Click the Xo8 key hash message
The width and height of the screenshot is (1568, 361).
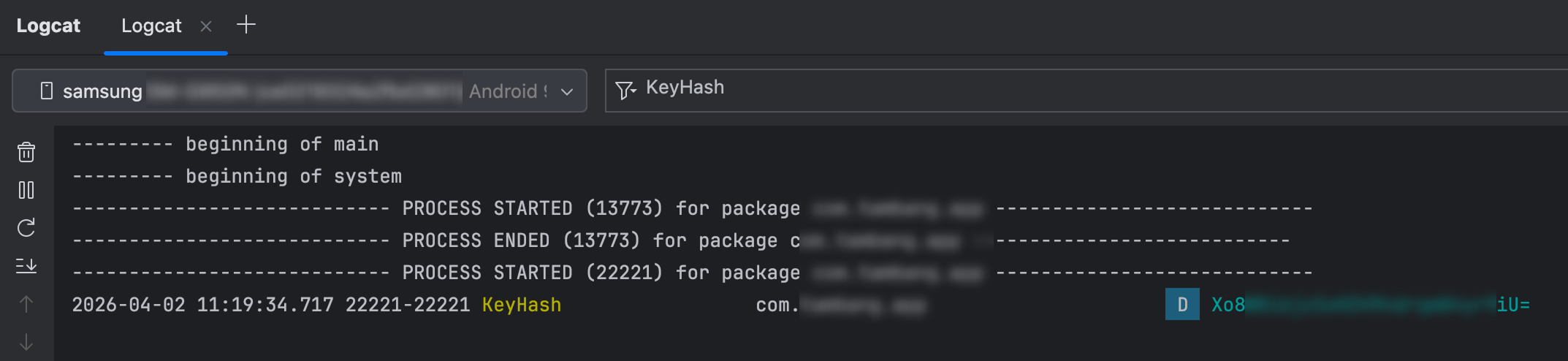[1371, 305]
